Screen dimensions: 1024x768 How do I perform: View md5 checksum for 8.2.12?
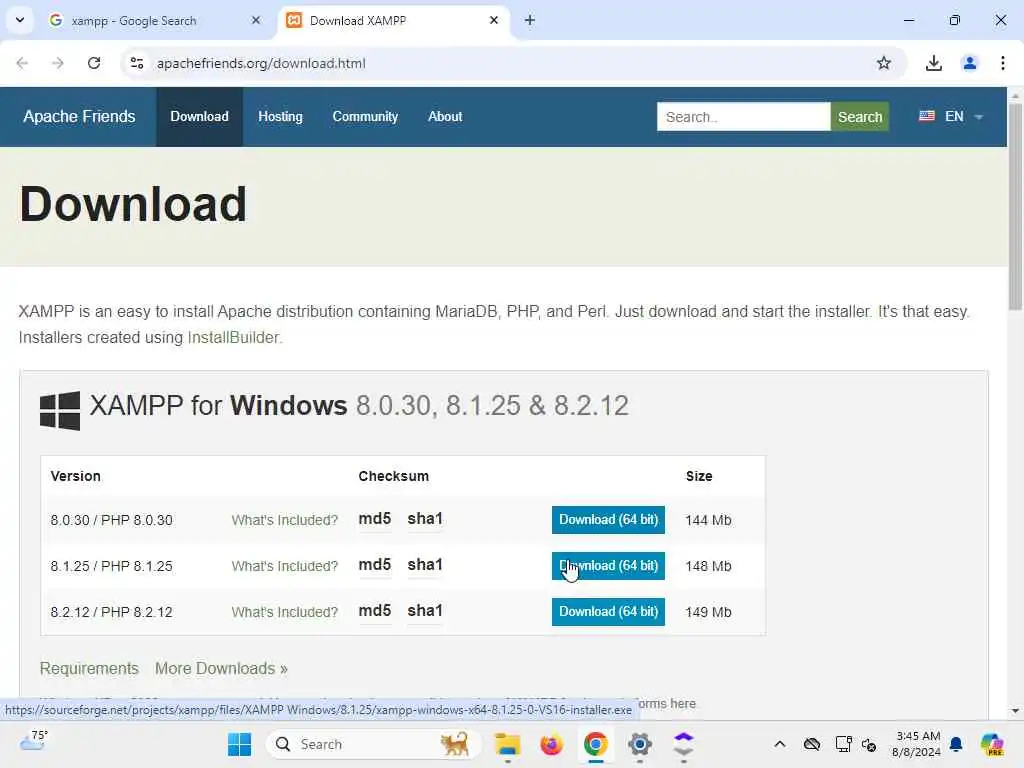tap(375, 611)
